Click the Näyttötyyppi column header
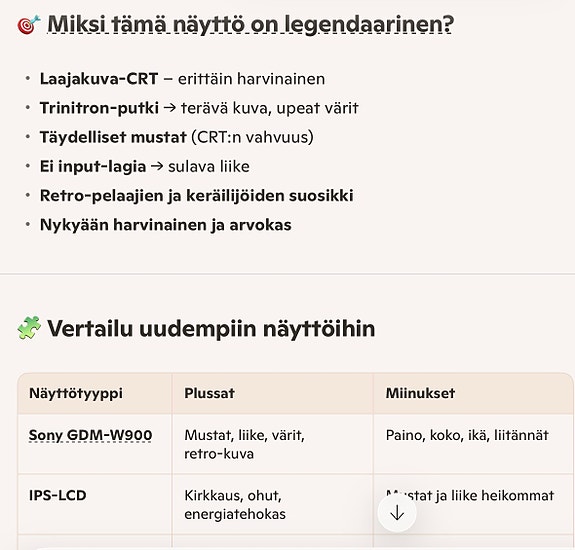The width and height of the screenshot is (575, 550). coord(76,393)
